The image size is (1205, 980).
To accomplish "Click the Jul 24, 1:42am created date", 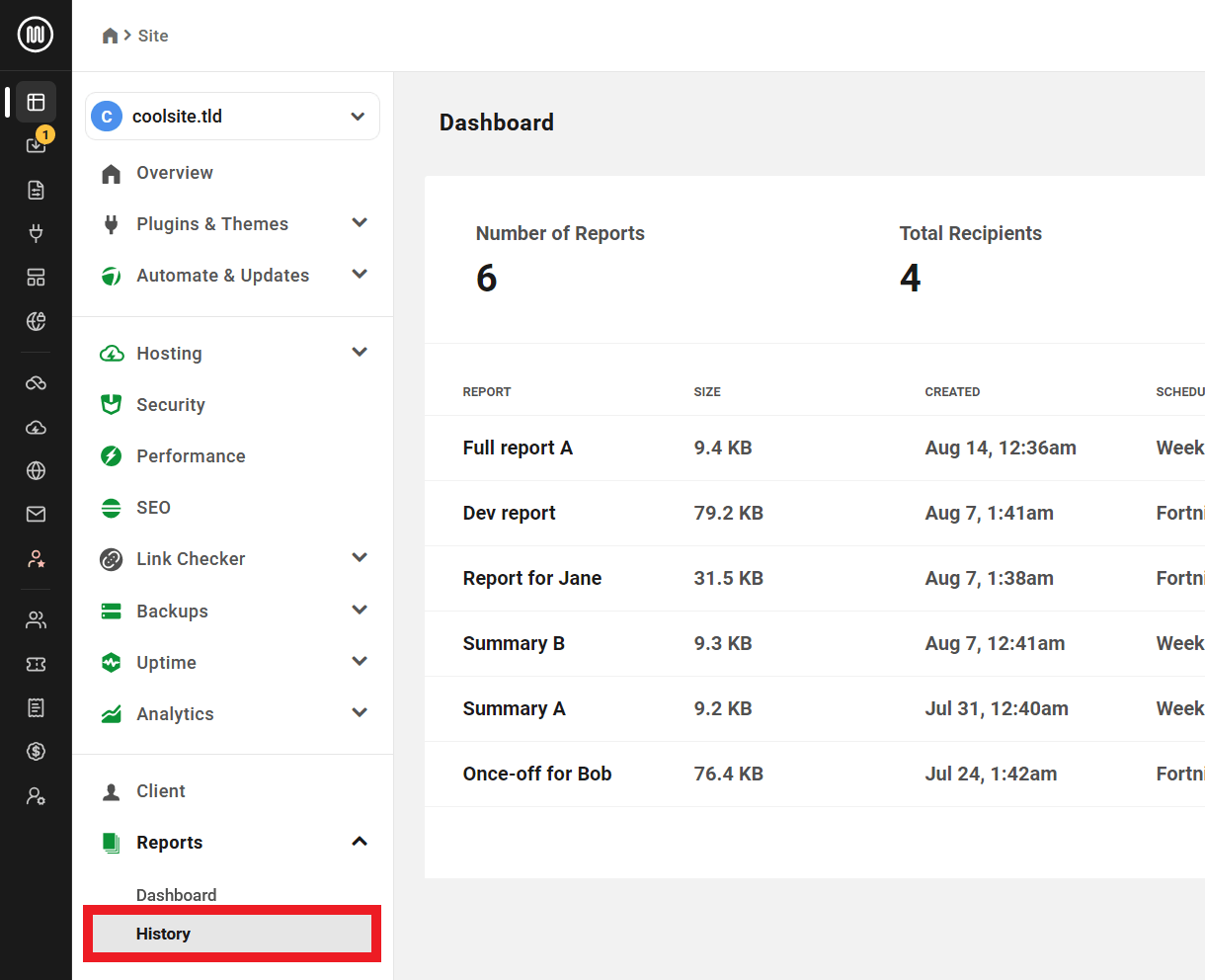I will point(991,774).
